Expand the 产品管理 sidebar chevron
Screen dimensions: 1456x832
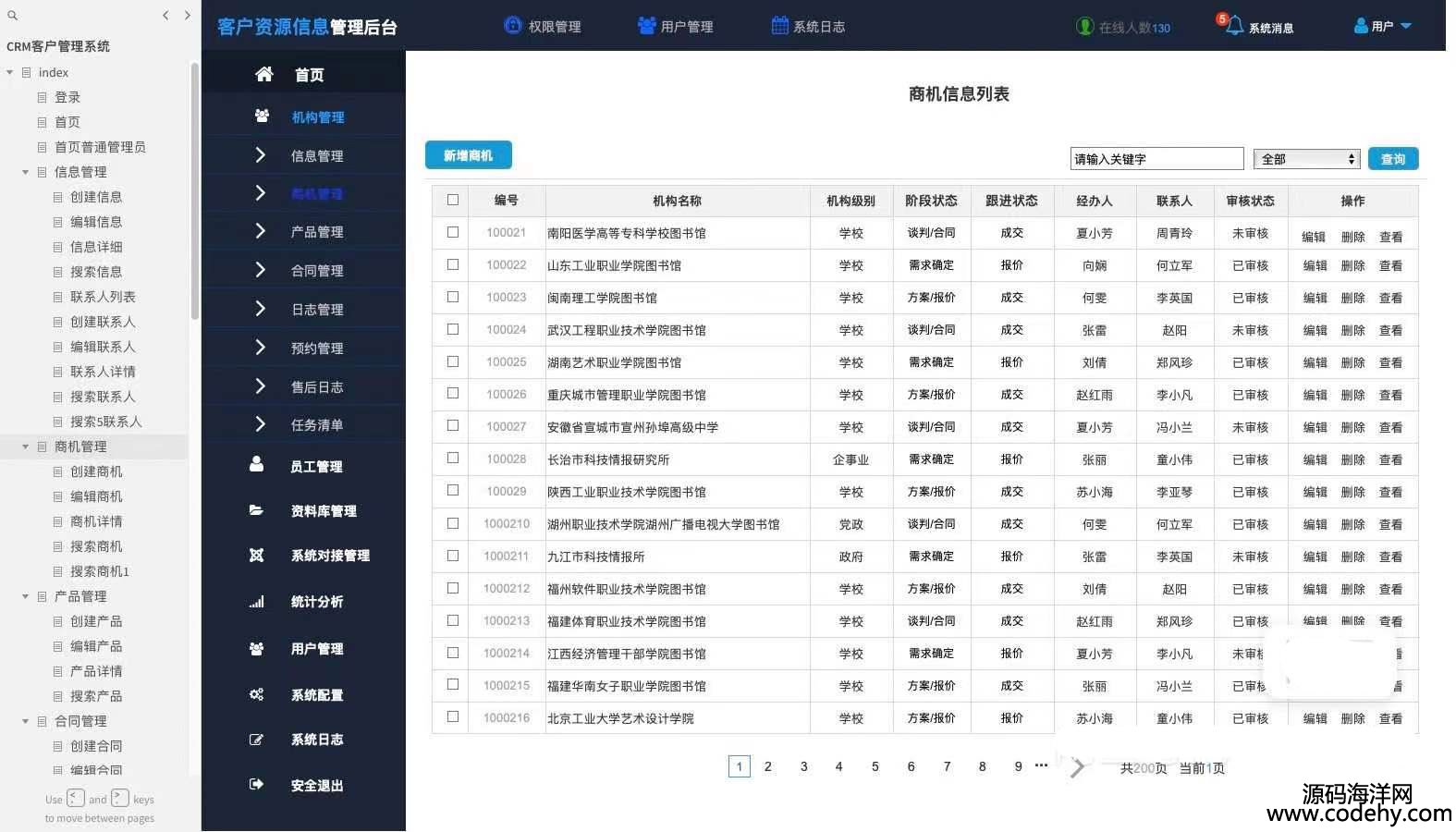(260, 231)
